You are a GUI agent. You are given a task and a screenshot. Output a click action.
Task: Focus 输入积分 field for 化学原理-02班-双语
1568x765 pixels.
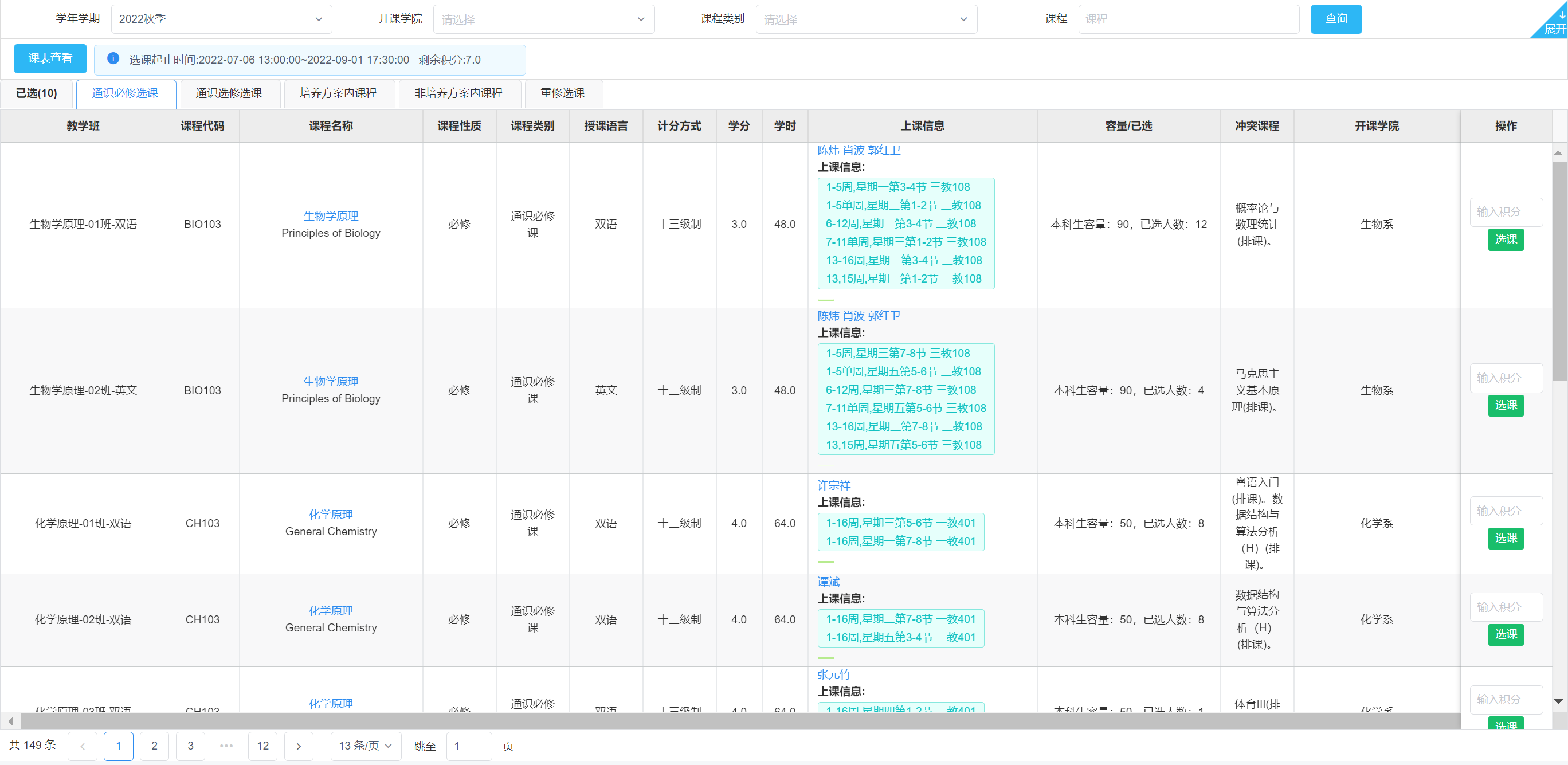pyautogui.click(x=1506, y=607)
